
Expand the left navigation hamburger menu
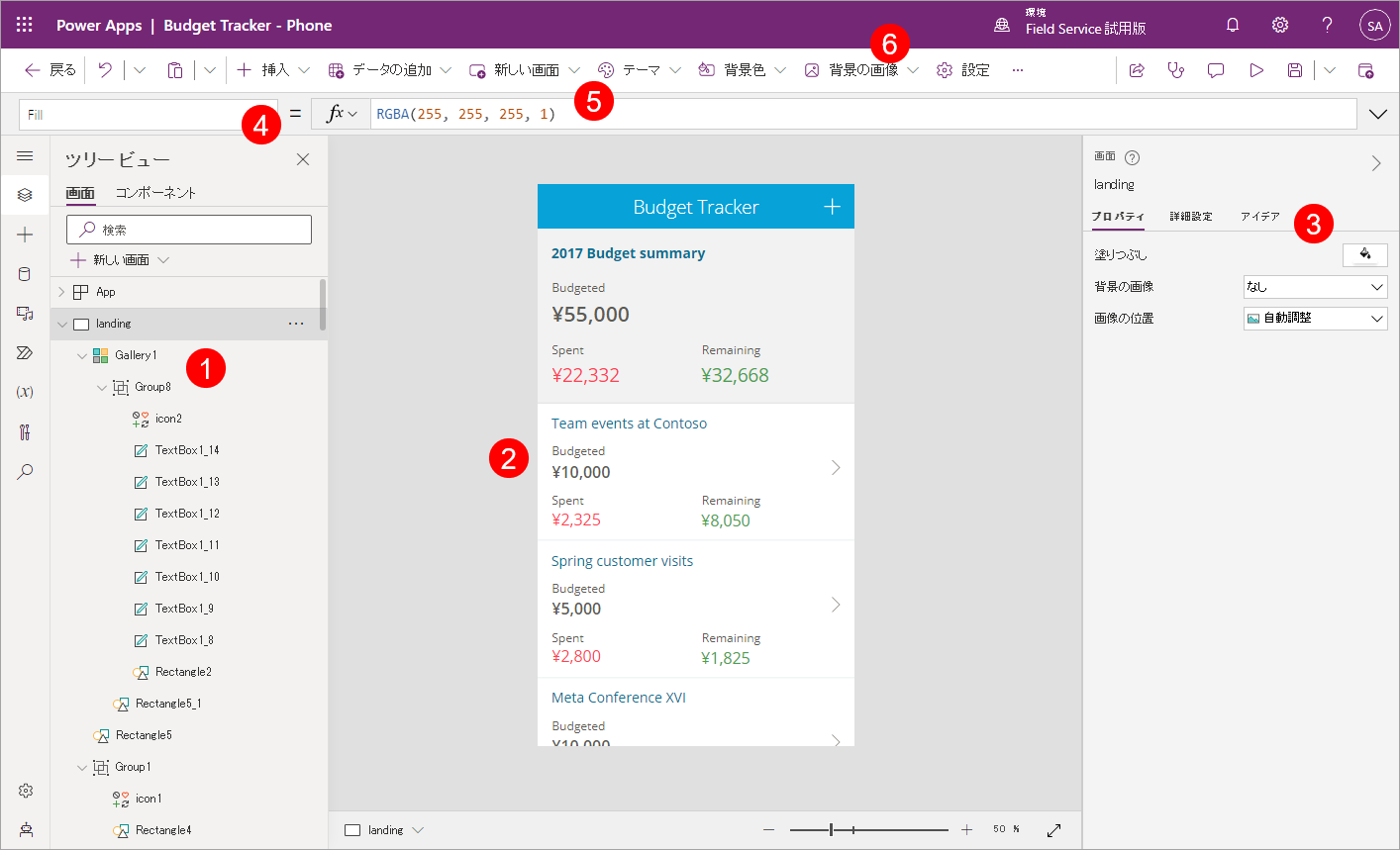click(25, 156)
